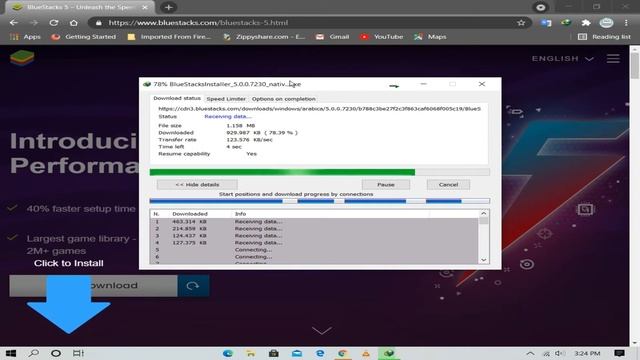This screenshot has height=360, width=640.
Task: Minimize the IDM download dialog
Action: [x=423, y=84]
